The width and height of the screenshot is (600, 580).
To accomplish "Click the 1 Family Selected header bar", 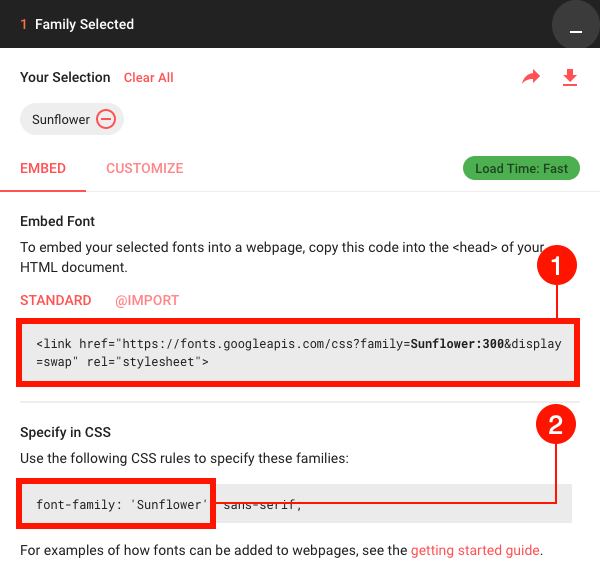I will click(300, 24).
